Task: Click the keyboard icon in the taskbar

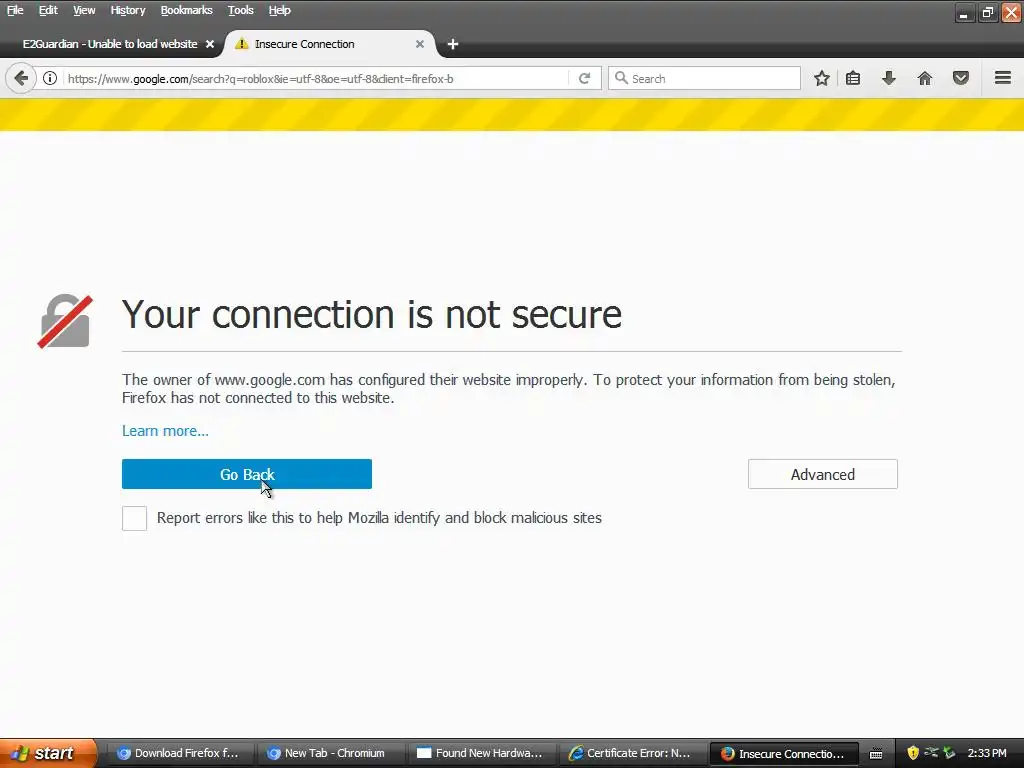Action: tap(876, 754)
